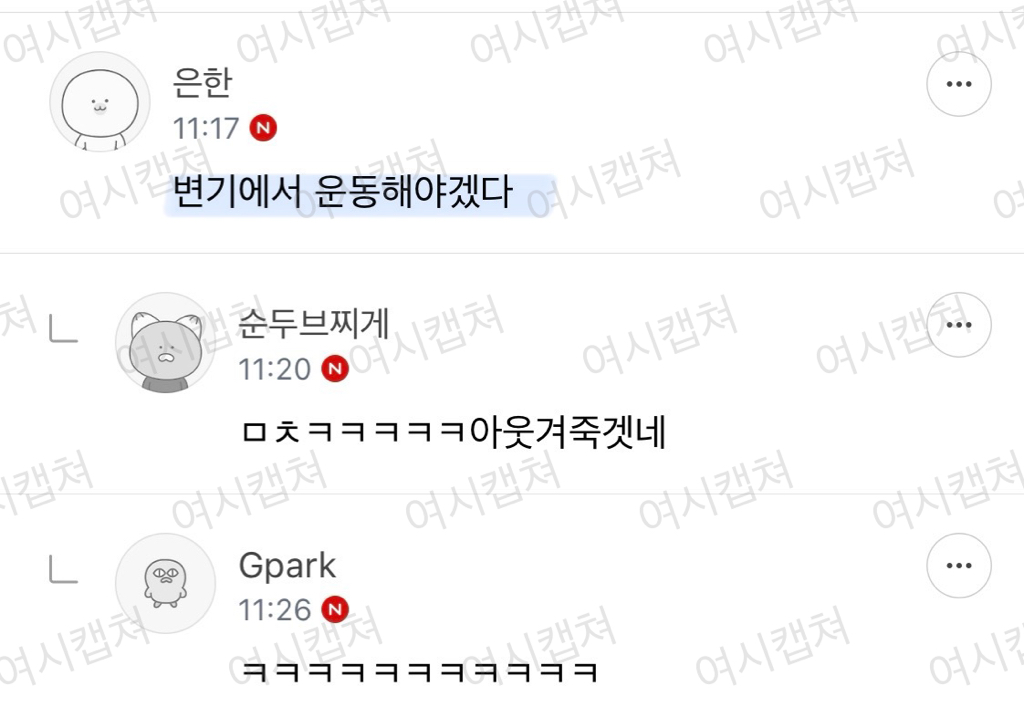Screen dimensions: 1024x728
Task: Open the profile of username 순두브찌게
Action: pyautogui.click(x=313, y=324)
